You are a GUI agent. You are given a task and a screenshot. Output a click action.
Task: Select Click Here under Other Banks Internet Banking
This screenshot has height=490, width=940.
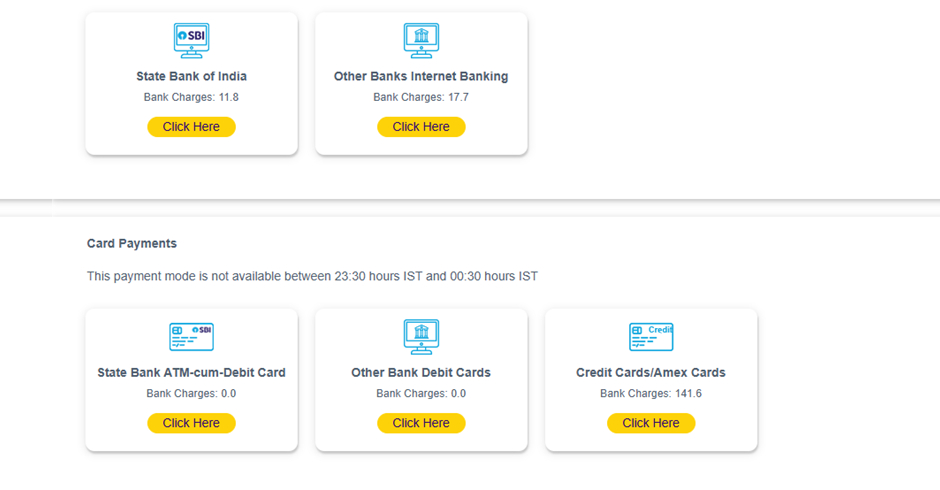coord(421,127)
